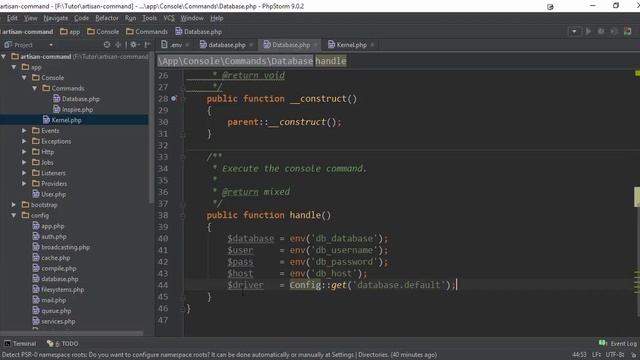Screen dimensions: 640x360
Task: Open the Run menu
Action: coord(130,18)
